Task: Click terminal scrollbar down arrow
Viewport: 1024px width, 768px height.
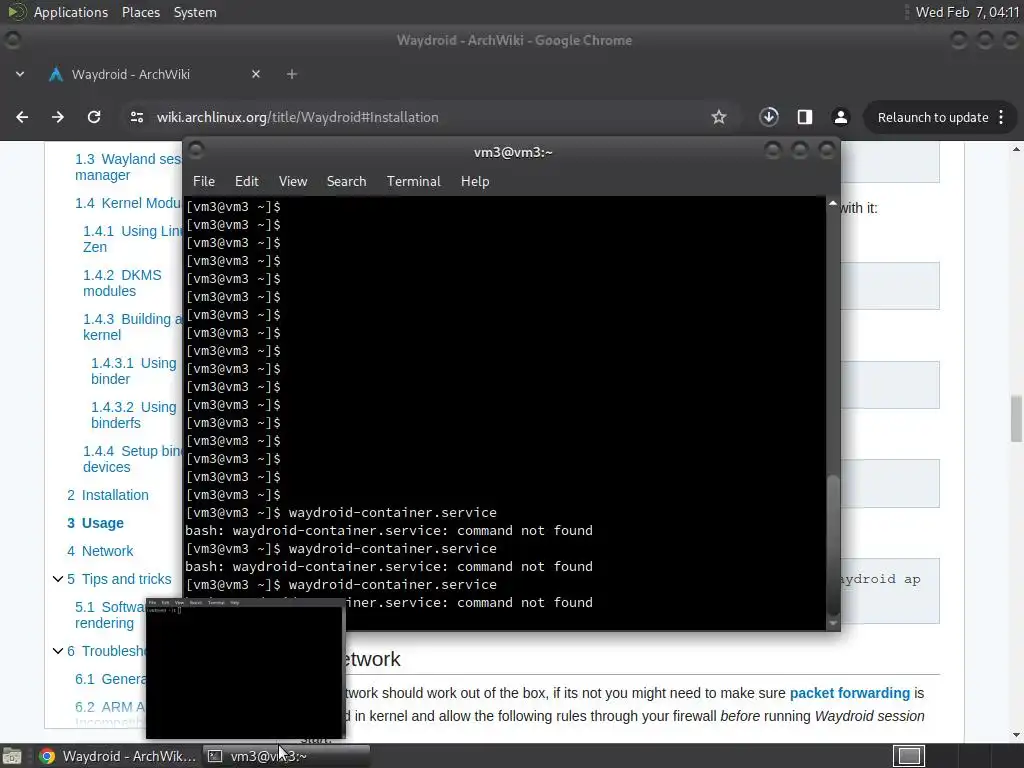Action: (x=833, y=624)
